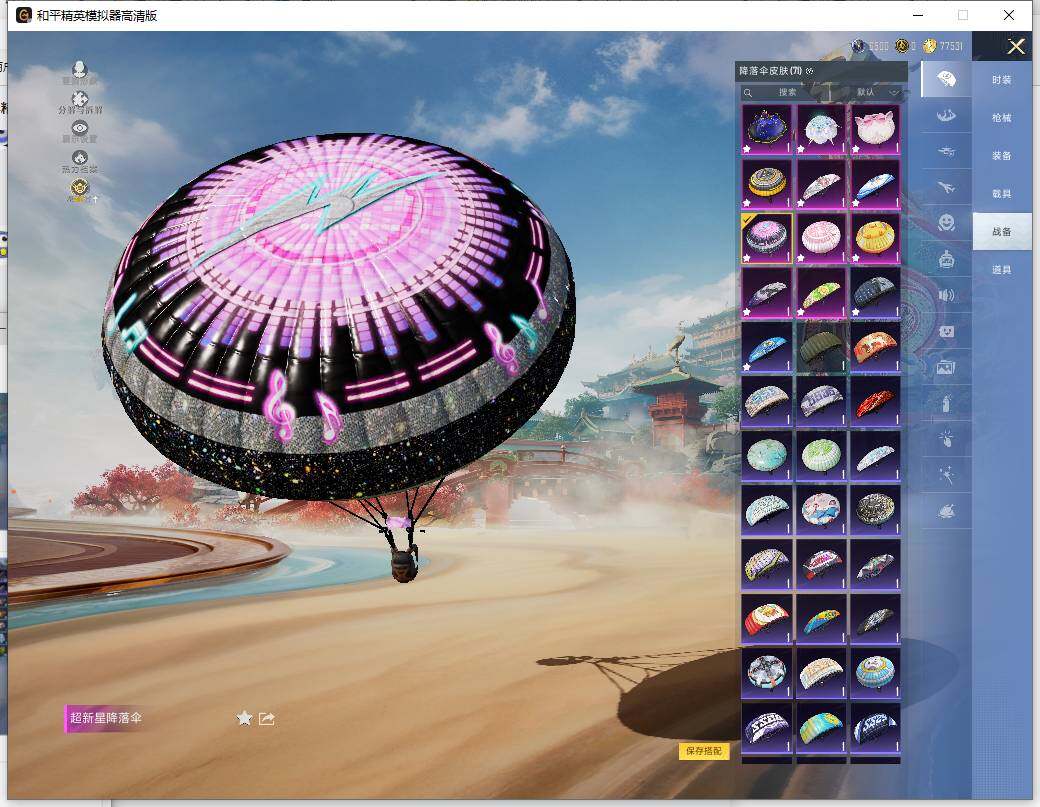Image resolution: width=1040 pixels, height=807 pixels.
Task: Switch to the 枪械 tab
Action: (1001, 117)
